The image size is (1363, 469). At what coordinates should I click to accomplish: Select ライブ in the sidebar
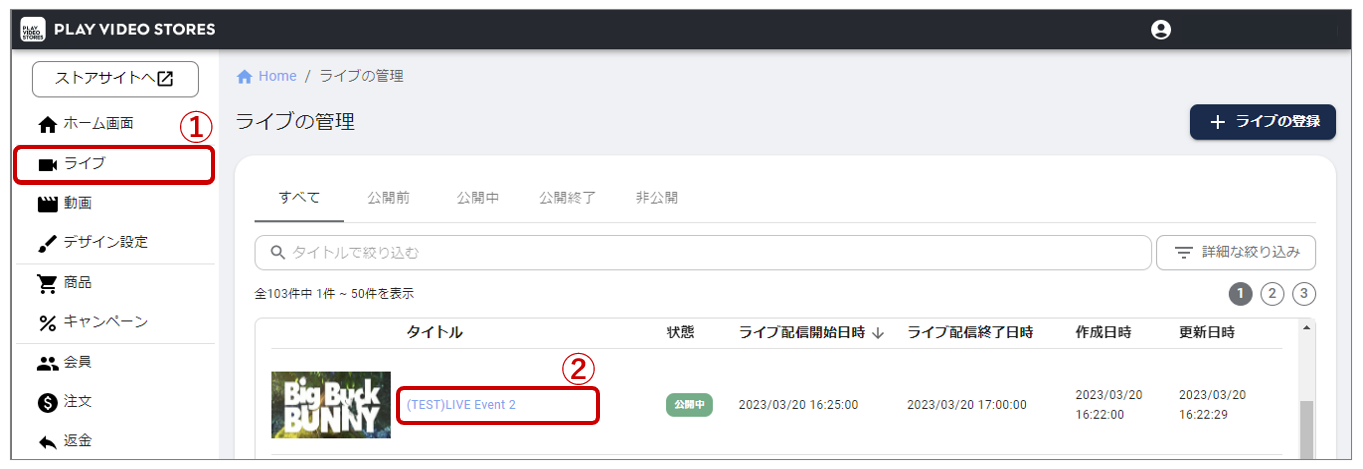[84, 164]
